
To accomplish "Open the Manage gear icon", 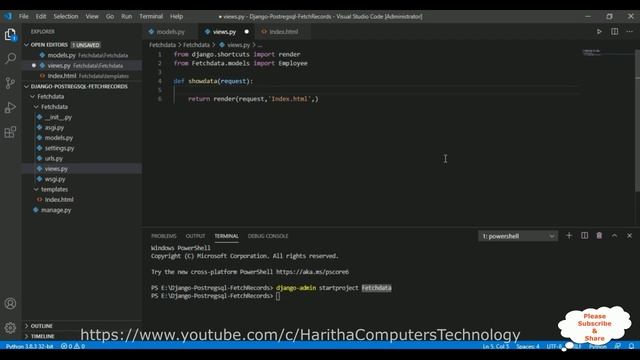I will pyautogui.click(x=10, y=327).
